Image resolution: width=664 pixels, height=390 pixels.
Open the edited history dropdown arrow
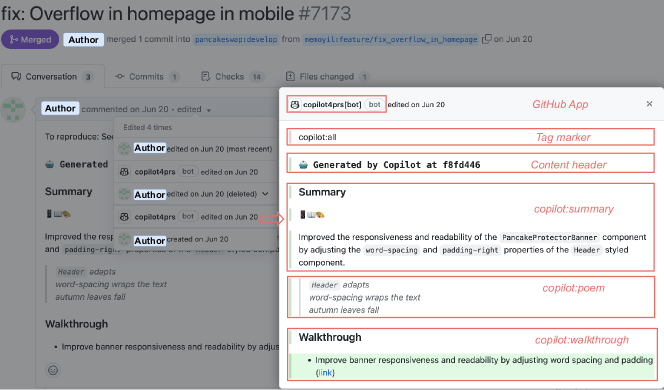[x=209, y=110]
